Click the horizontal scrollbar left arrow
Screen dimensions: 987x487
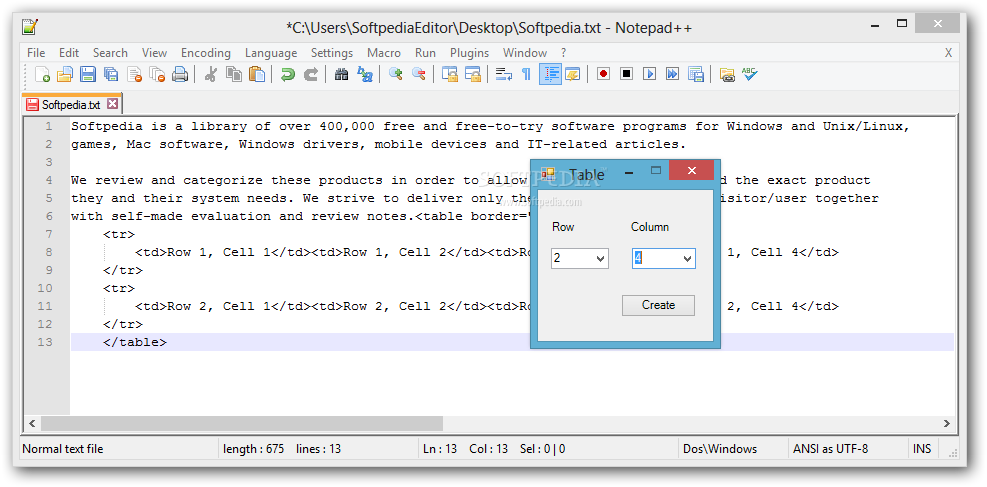(x=33, y=423)
